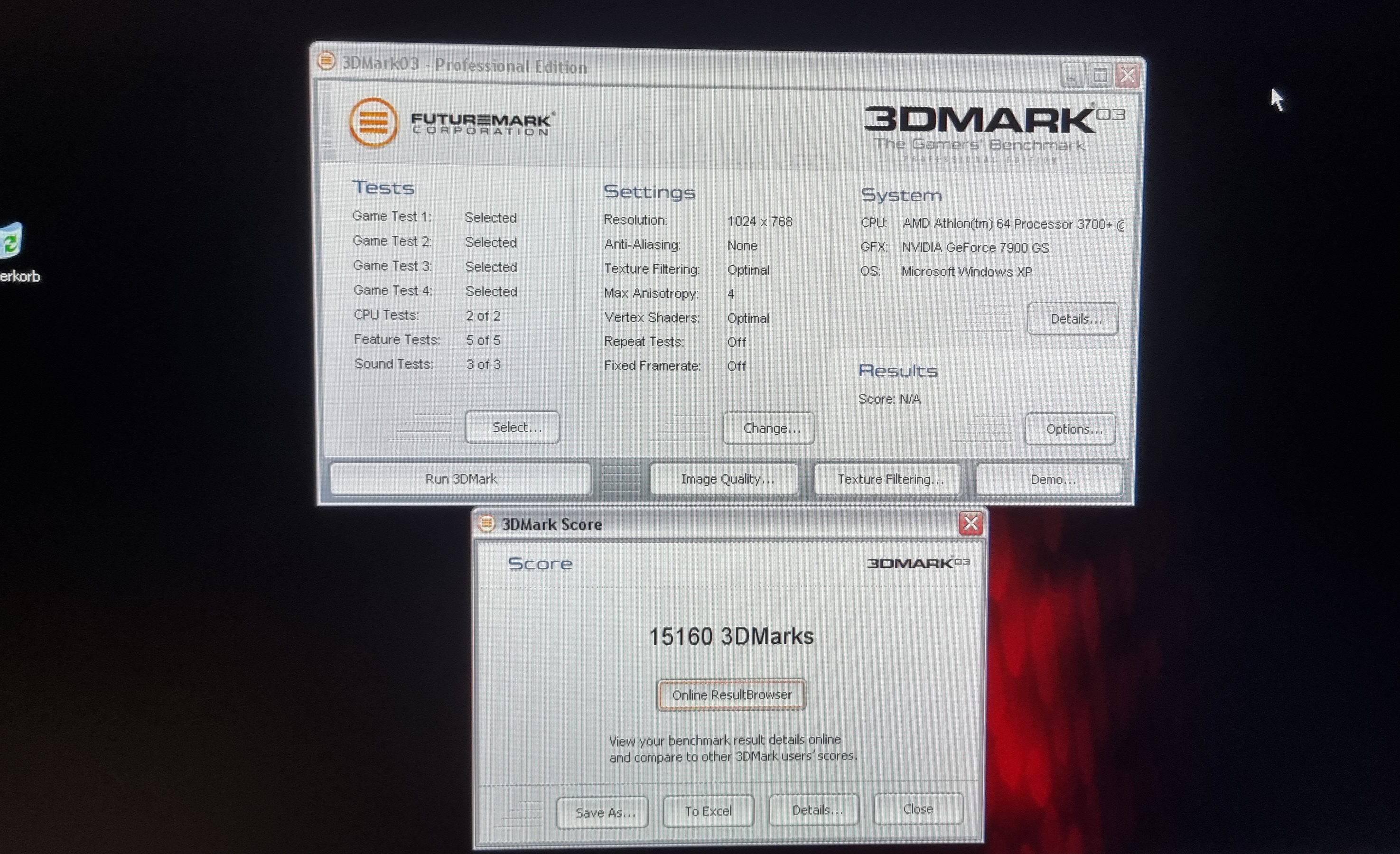Click Select to choose tests
Screen dimensions: 1400x854
click(x=513, y=427)
